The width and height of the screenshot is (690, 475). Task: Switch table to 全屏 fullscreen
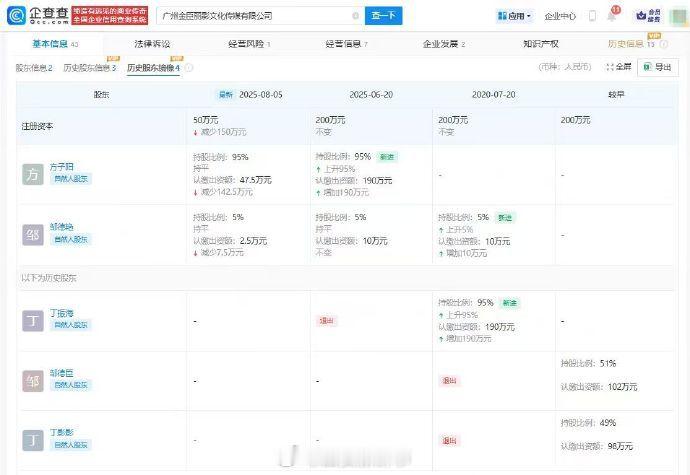click(x=619, y=67)
